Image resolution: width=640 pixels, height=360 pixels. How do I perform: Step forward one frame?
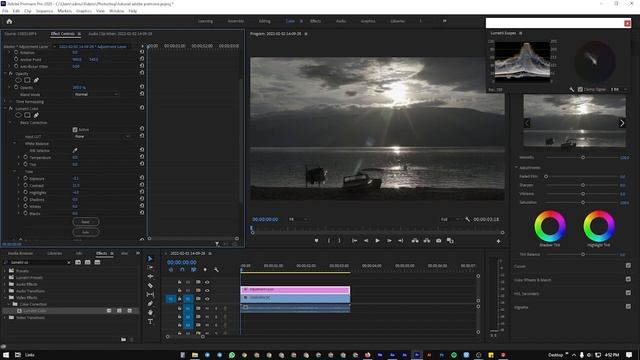click(x=389, y=241)
